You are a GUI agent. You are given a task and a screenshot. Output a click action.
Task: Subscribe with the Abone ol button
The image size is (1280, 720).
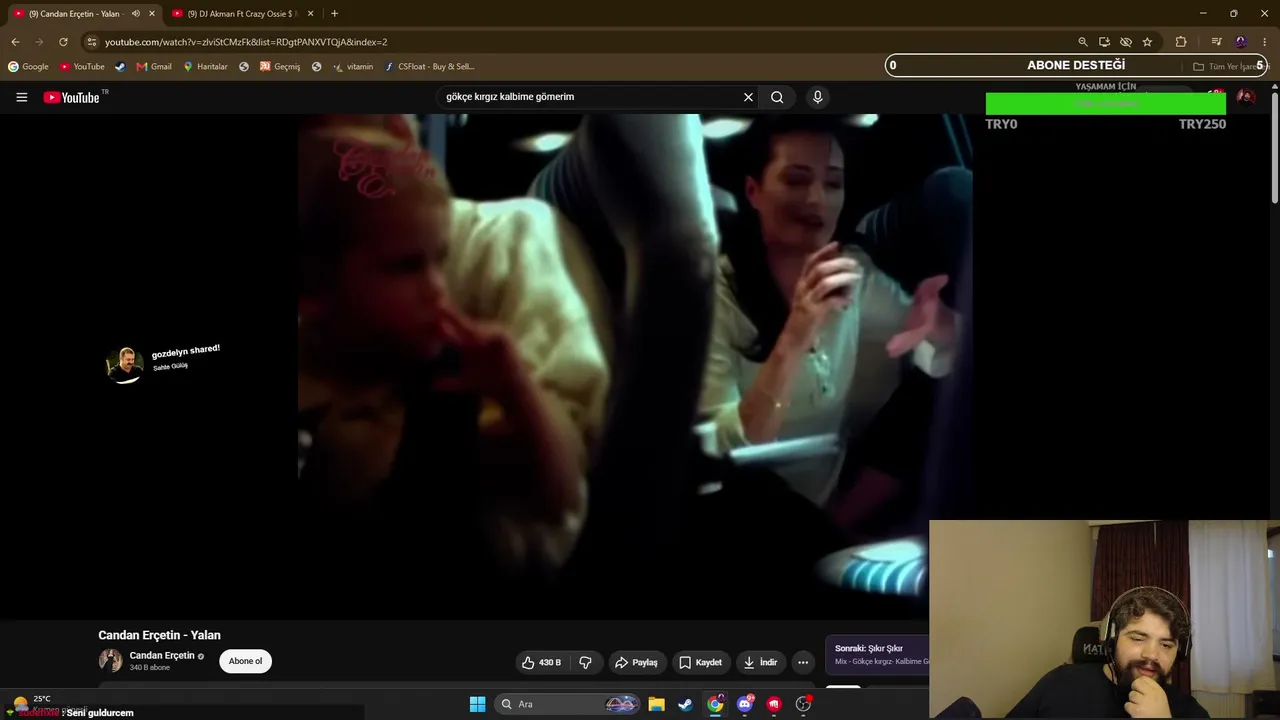click(x=245, y=661)
